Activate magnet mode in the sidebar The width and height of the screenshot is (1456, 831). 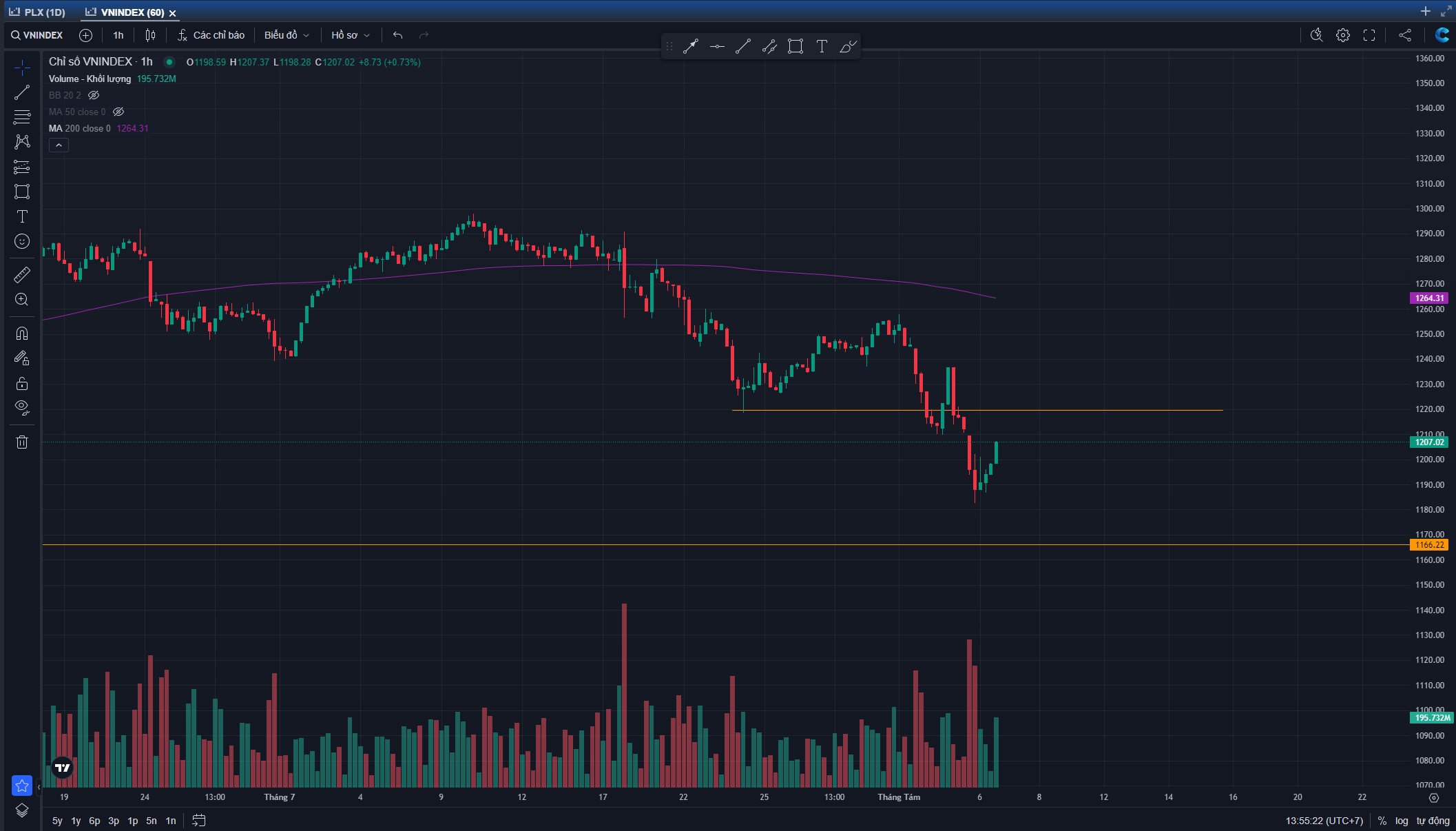click(x=22, y=334)
